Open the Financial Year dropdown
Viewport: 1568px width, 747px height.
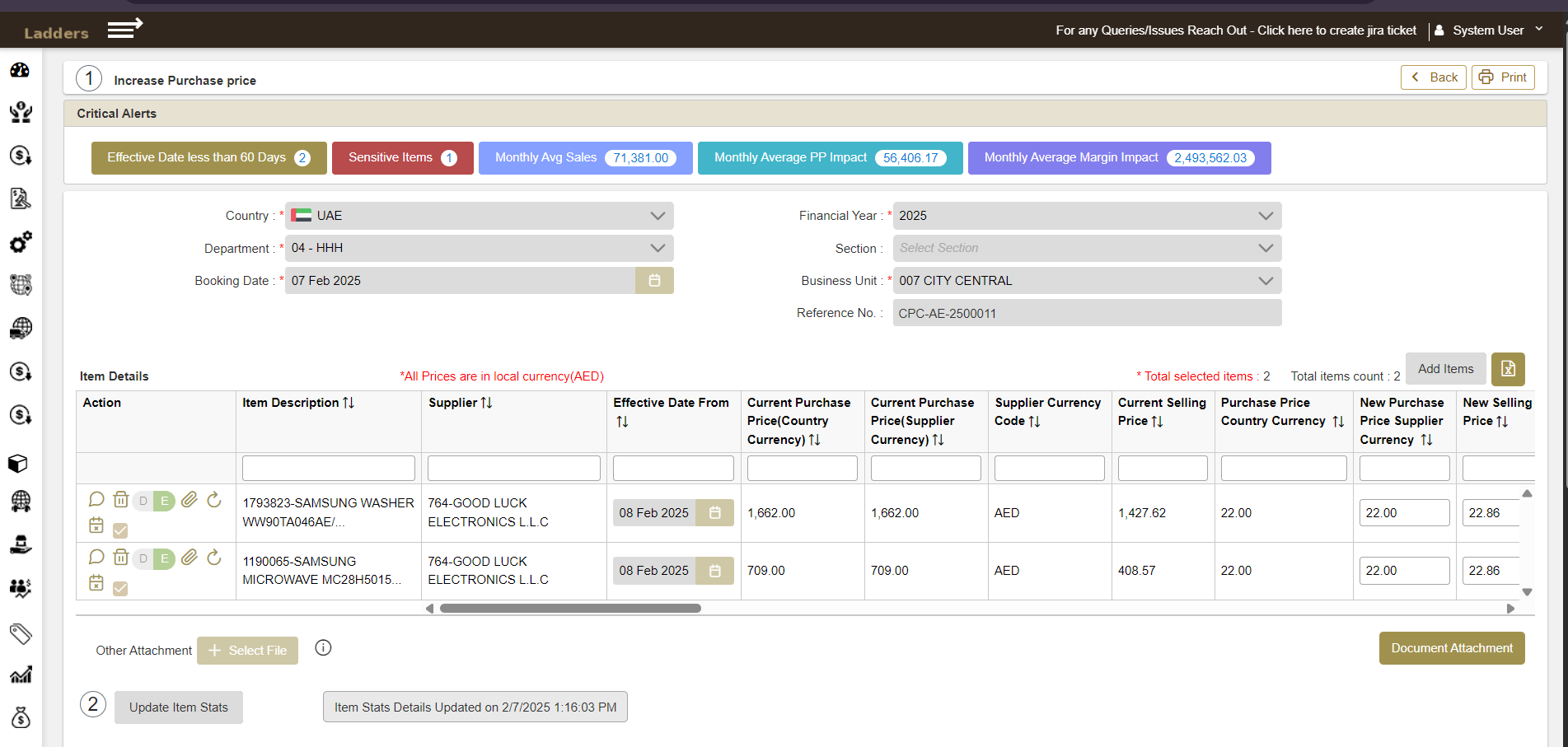click(1087, 216)
